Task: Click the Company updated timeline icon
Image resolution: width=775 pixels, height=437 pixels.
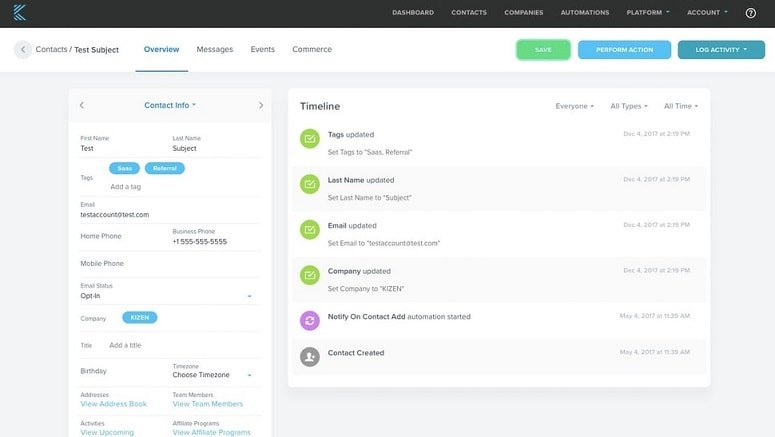Action: 310,275
